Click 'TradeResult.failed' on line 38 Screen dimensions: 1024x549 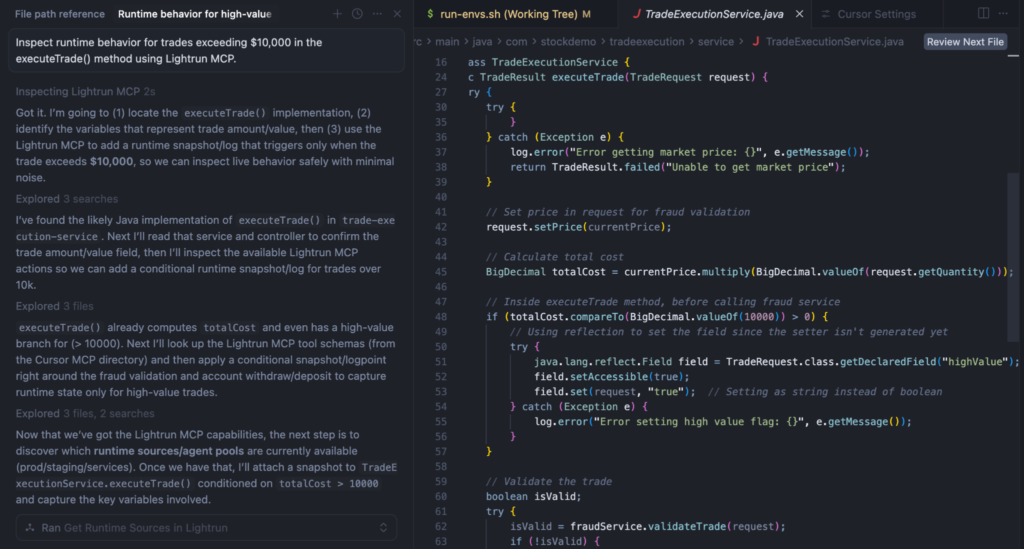[x=605, y=167]
